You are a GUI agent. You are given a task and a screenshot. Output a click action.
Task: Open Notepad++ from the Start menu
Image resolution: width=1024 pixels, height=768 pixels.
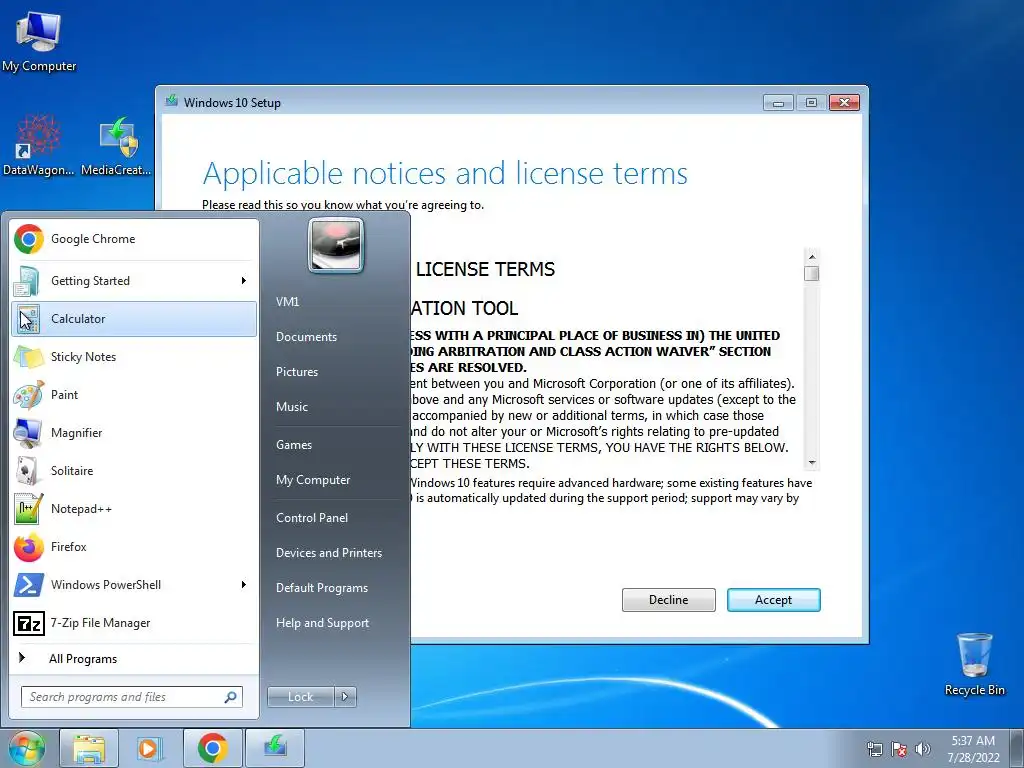[x=134, y=509]
